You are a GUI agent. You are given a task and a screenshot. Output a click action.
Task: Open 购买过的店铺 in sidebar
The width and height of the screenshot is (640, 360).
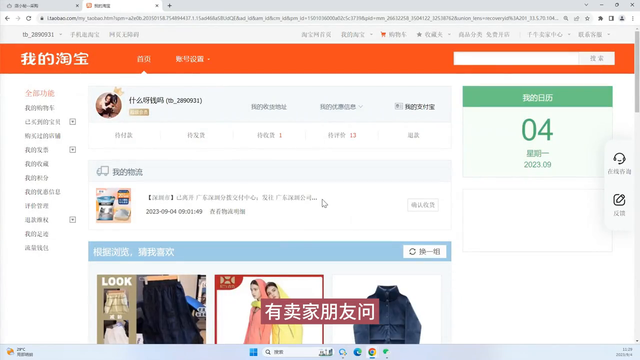[x=42, y=136]
